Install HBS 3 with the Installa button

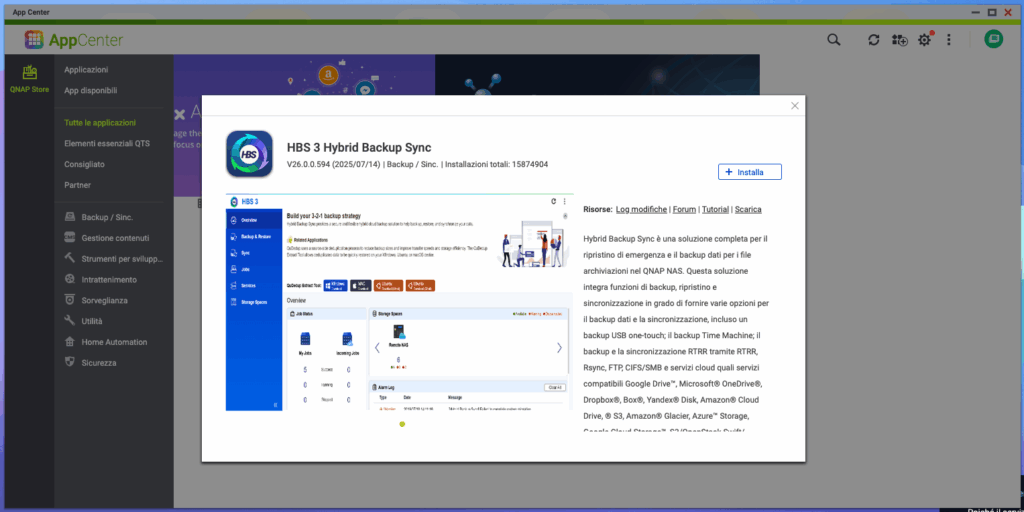pos(749,172)
